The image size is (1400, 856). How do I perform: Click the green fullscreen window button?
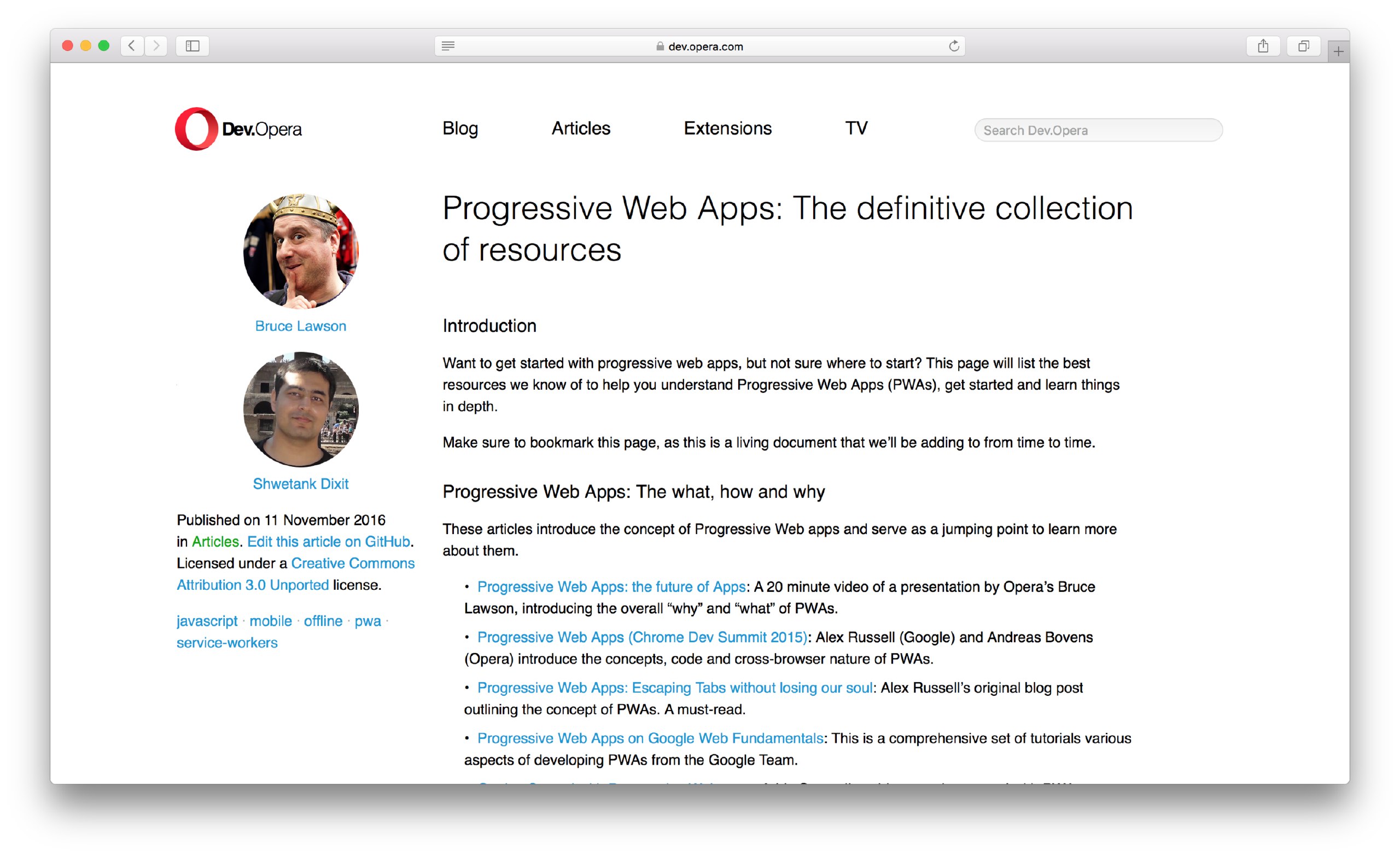point(104,45)
